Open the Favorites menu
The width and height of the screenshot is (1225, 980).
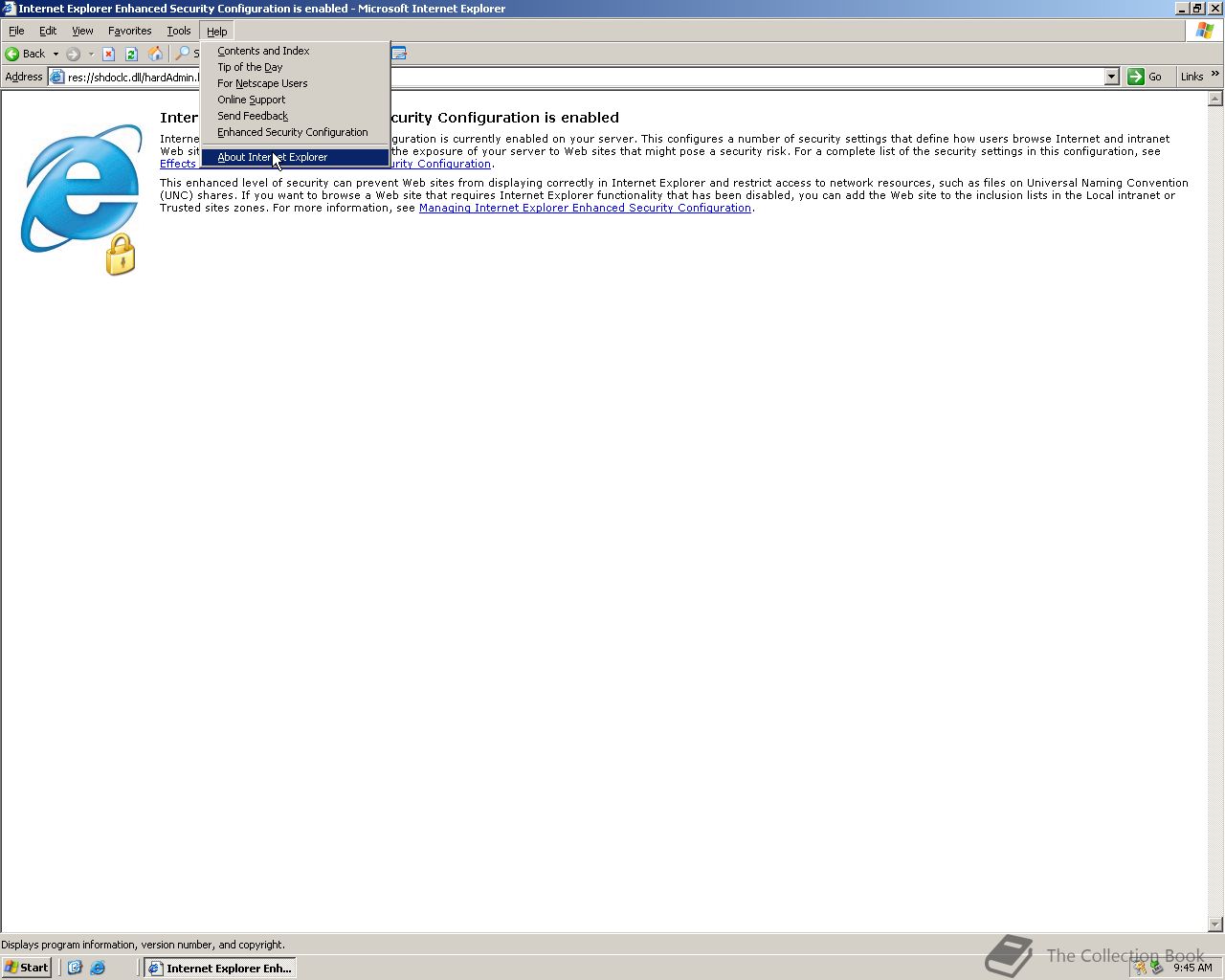[x=129, y=31]
